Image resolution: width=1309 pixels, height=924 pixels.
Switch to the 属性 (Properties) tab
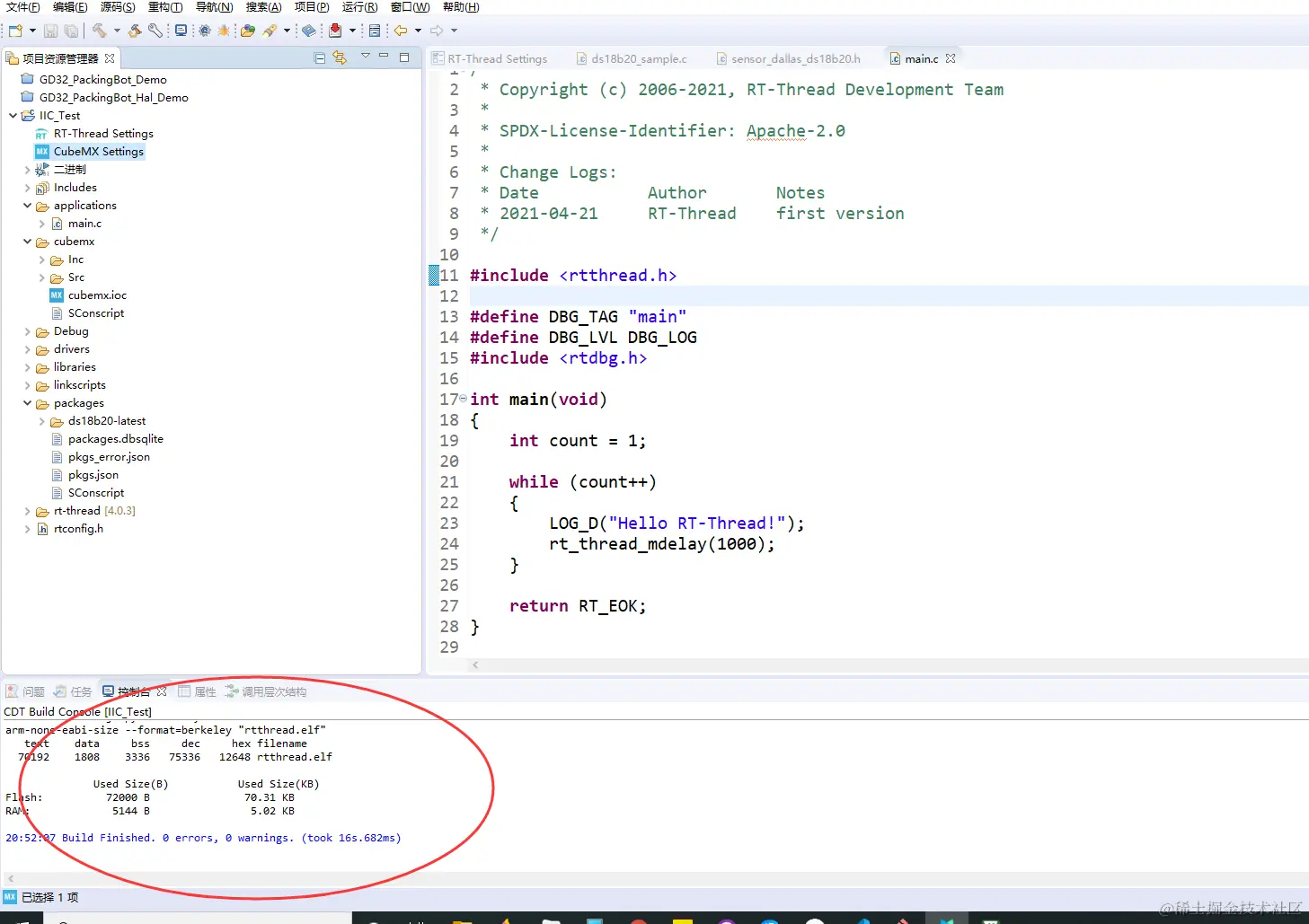[197, 691]
